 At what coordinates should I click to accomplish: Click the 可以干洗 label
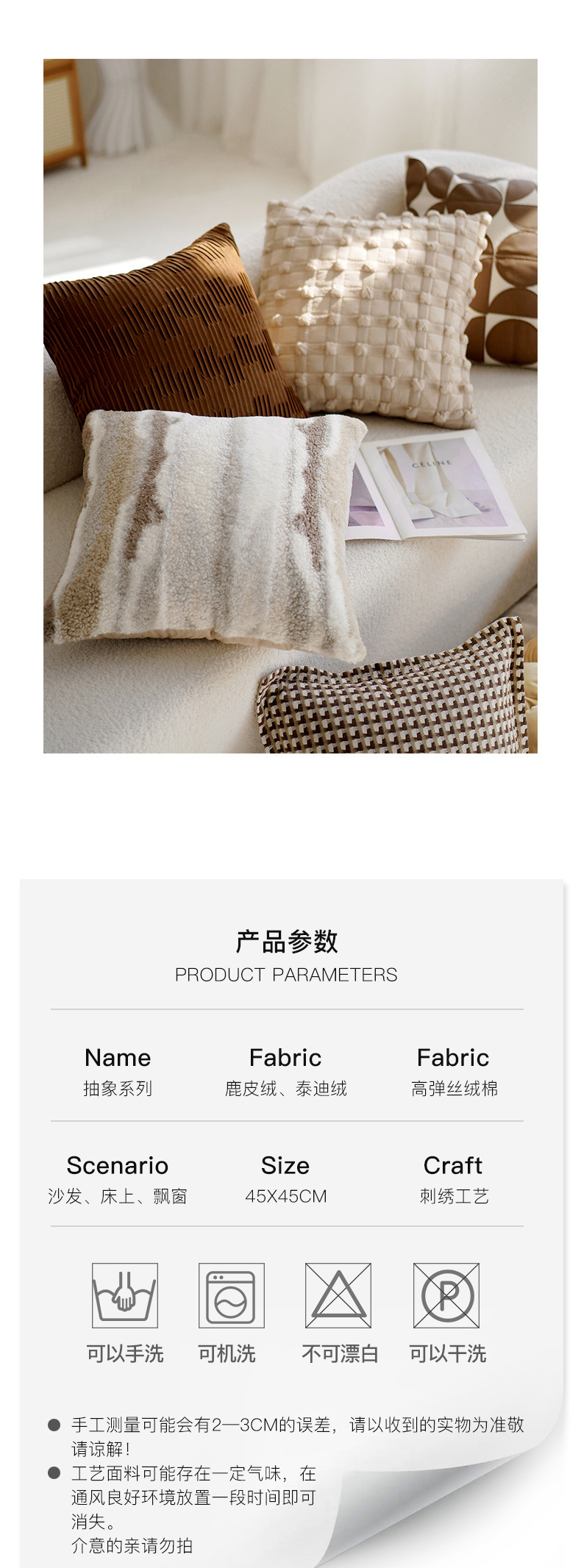point(448,1353)
